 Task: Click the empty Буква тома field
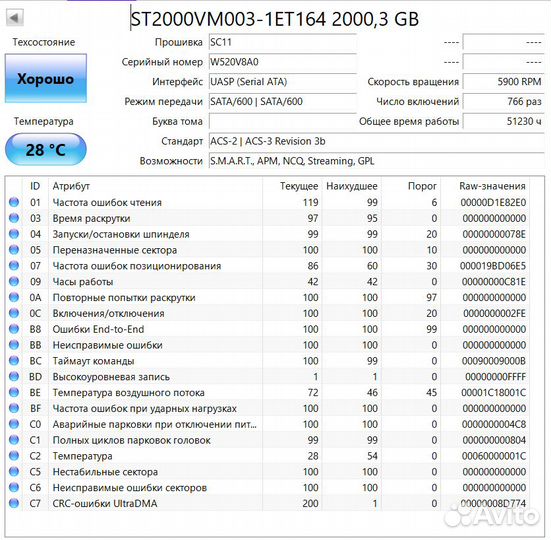tap(283, 122)
